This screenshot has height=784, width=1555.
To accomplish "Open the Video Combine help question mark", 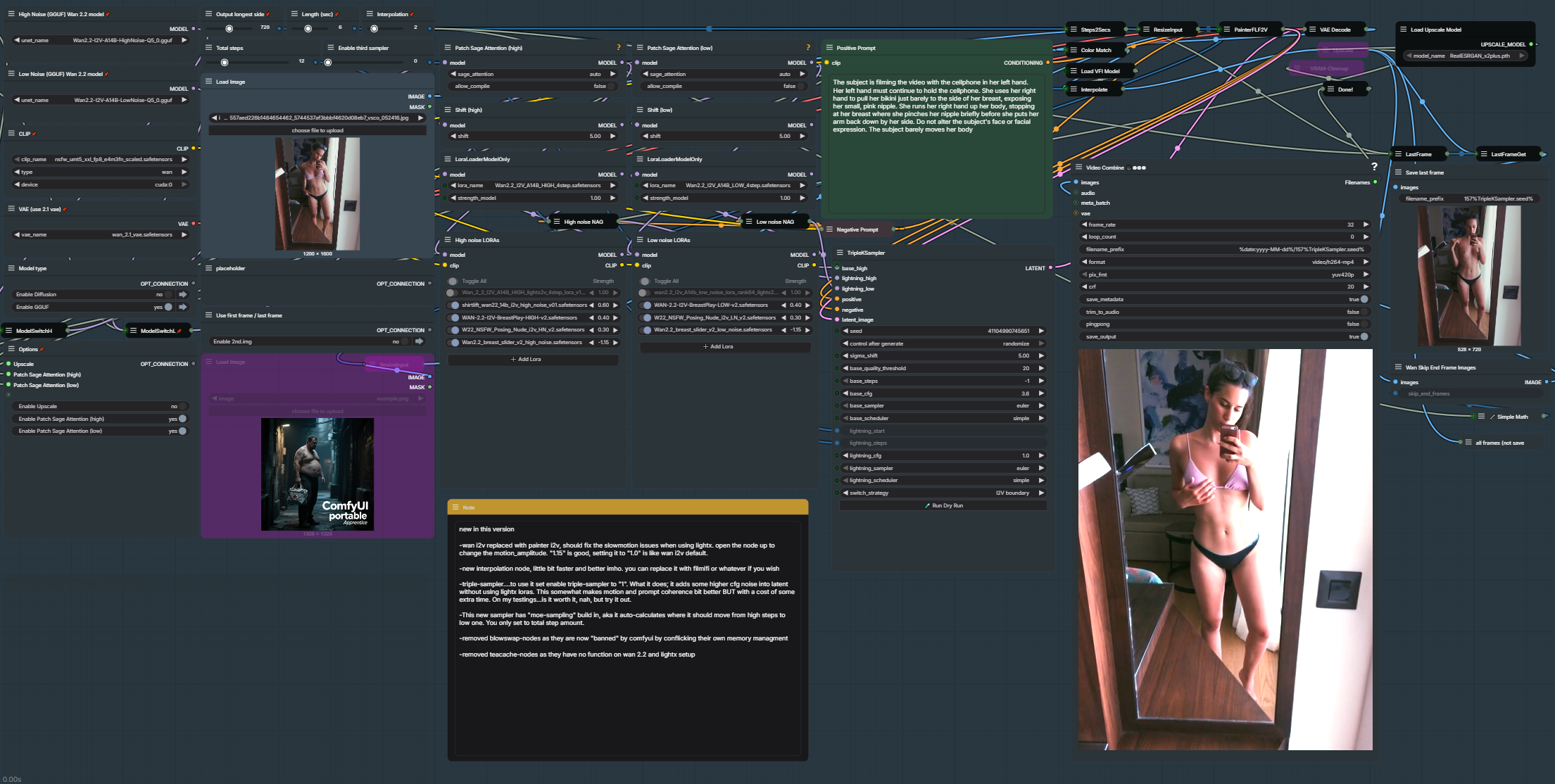I will pyautogui.click(x=1374, y=167).
